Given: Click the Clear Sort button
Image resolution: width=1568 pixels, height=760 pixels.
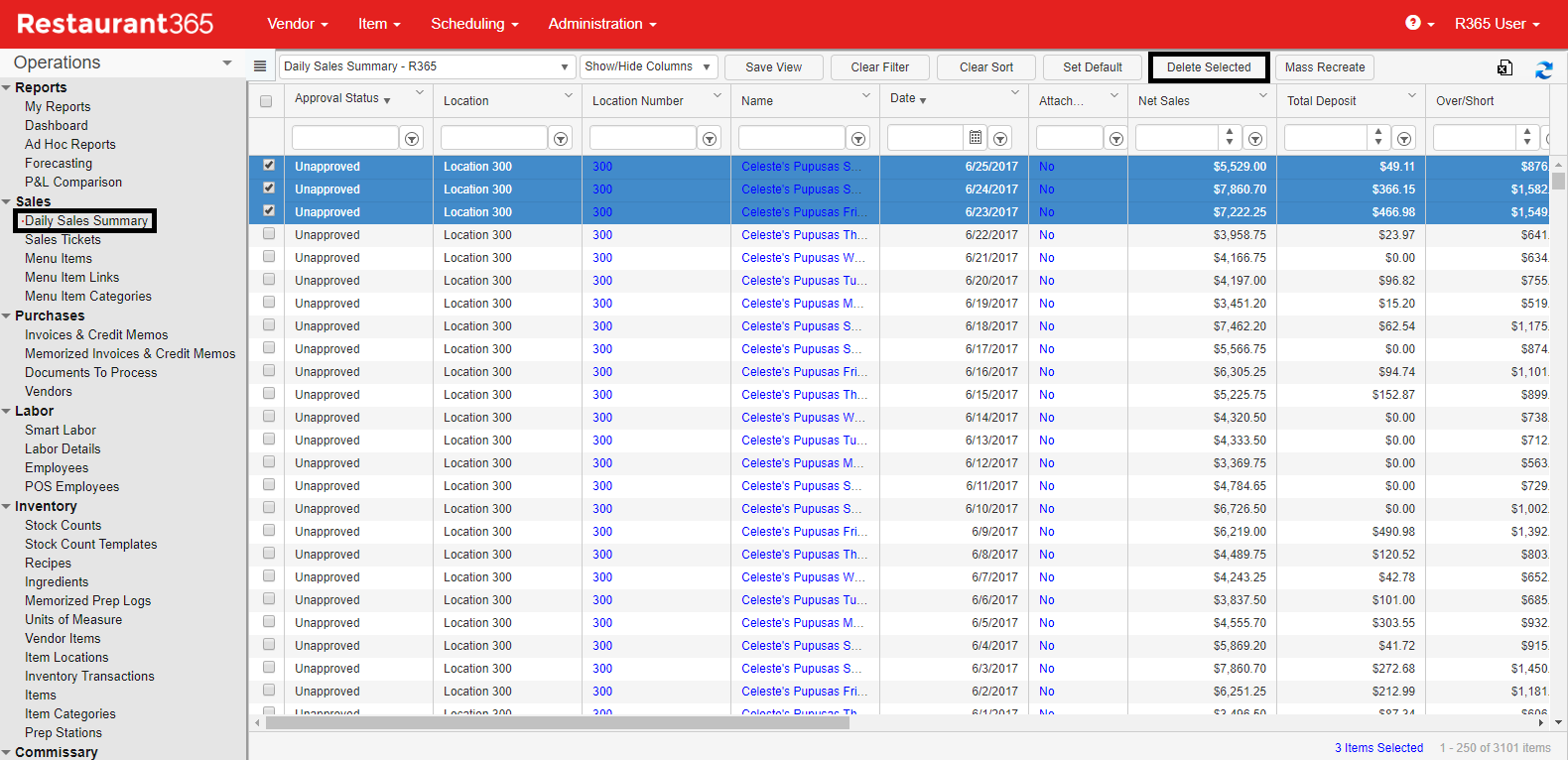Looking at the screenshot, I should click(x=986, y=67).
